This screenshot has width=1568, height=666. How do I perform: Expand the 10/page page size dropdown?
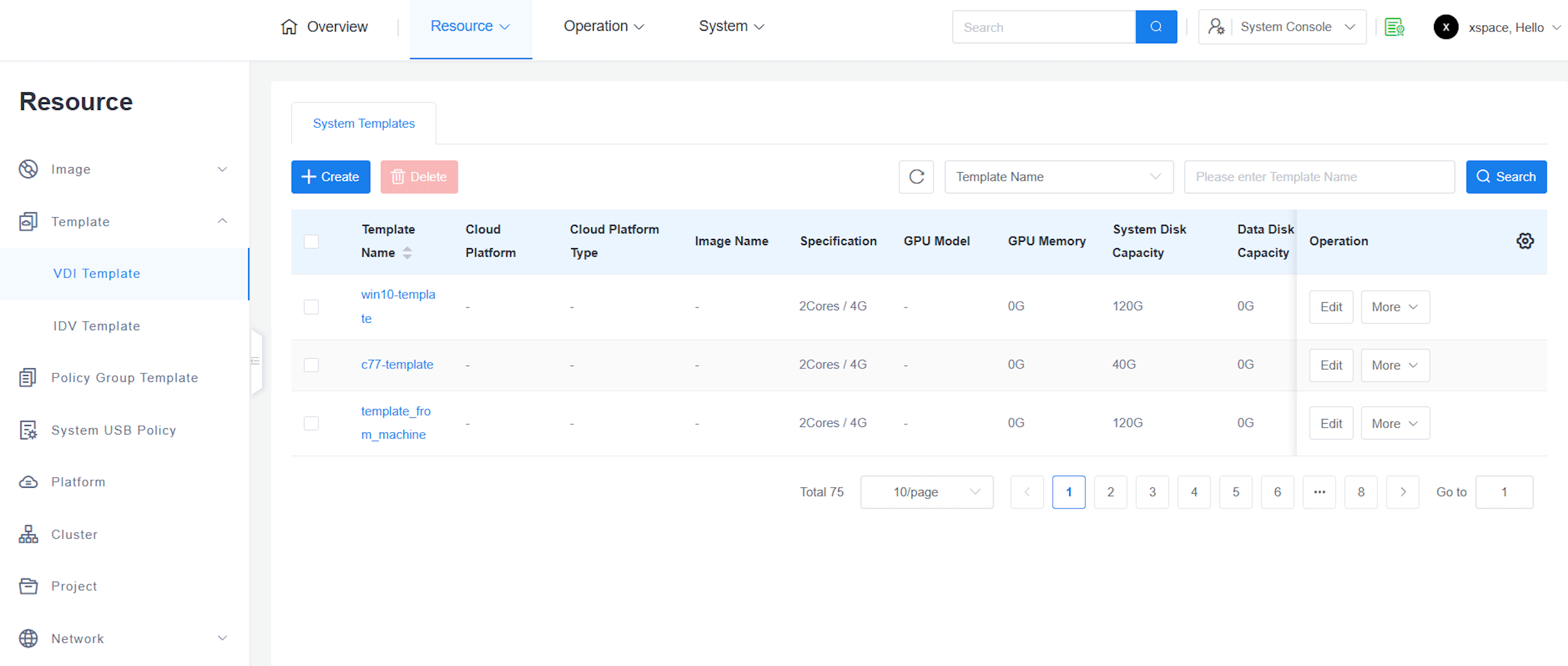(x=926, y=492)
